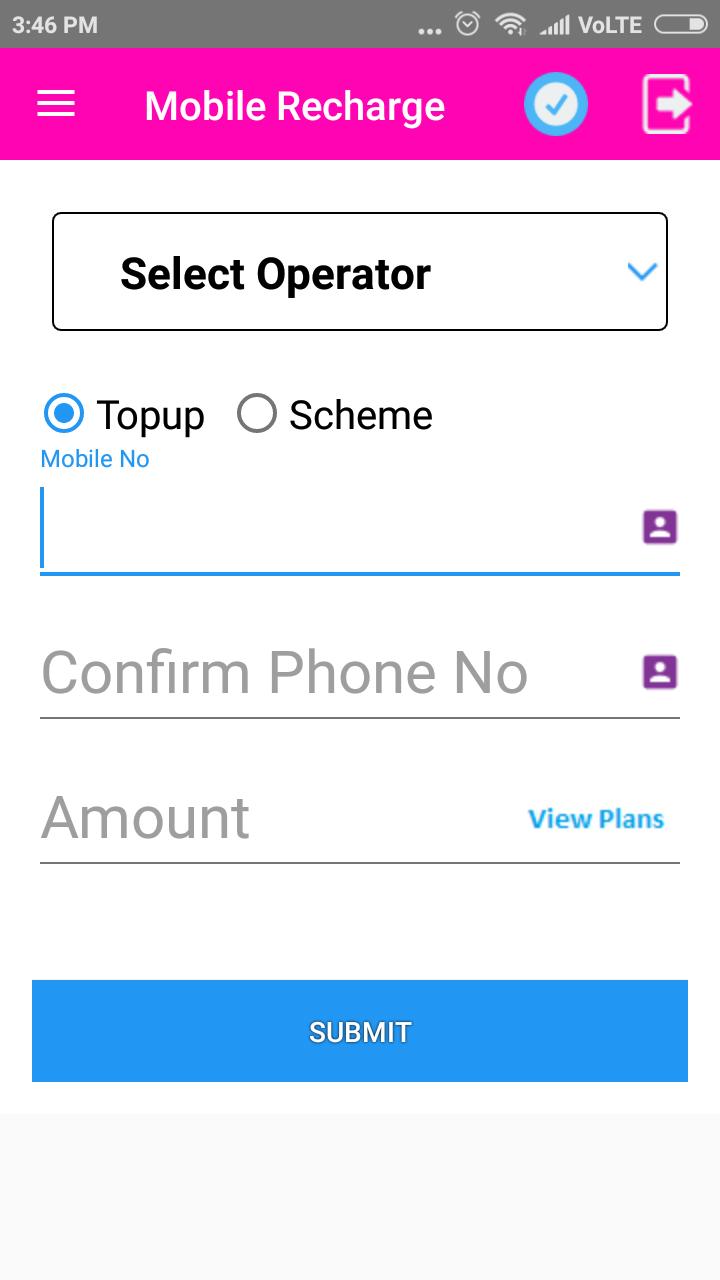Open contacts picker for Confirm Phone No
This screenshot has height=1280, width=720.
point(660,672)
